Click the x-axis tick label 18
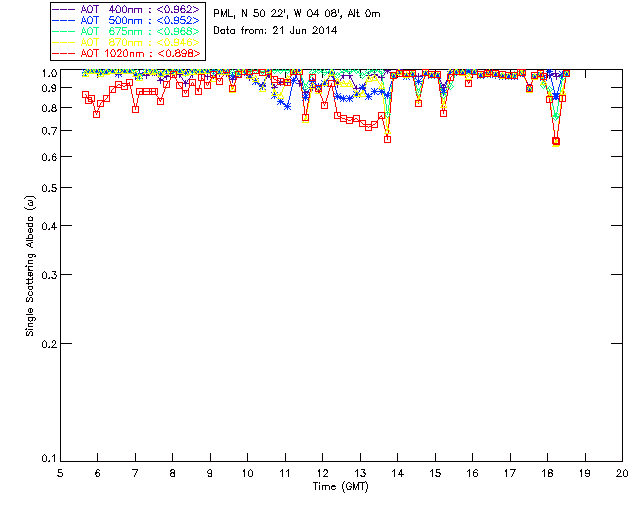Viewport: 640px width, 512px height. pos(547,473)
